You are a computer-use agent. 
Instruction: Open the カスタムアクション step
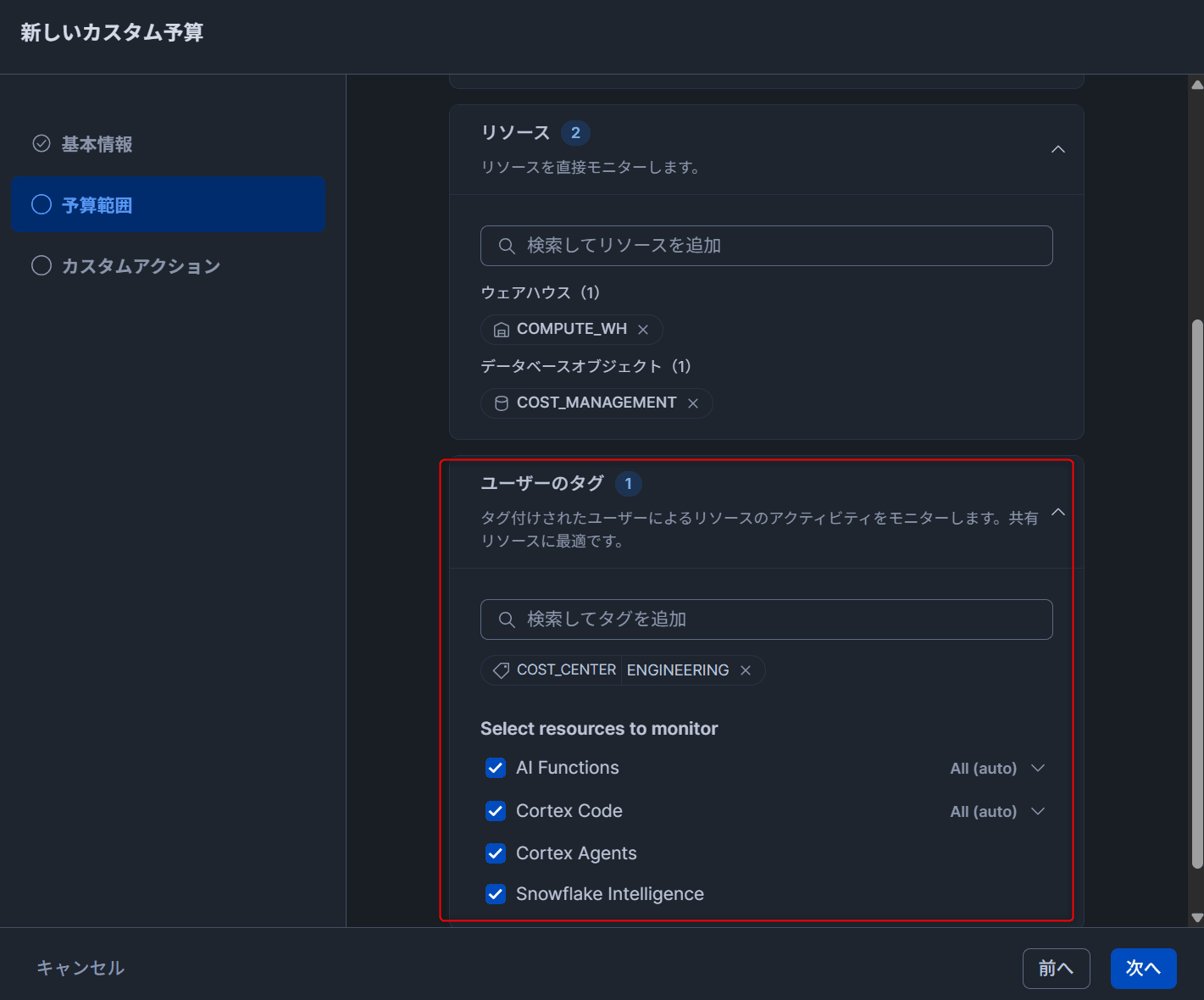pos(141,266)
